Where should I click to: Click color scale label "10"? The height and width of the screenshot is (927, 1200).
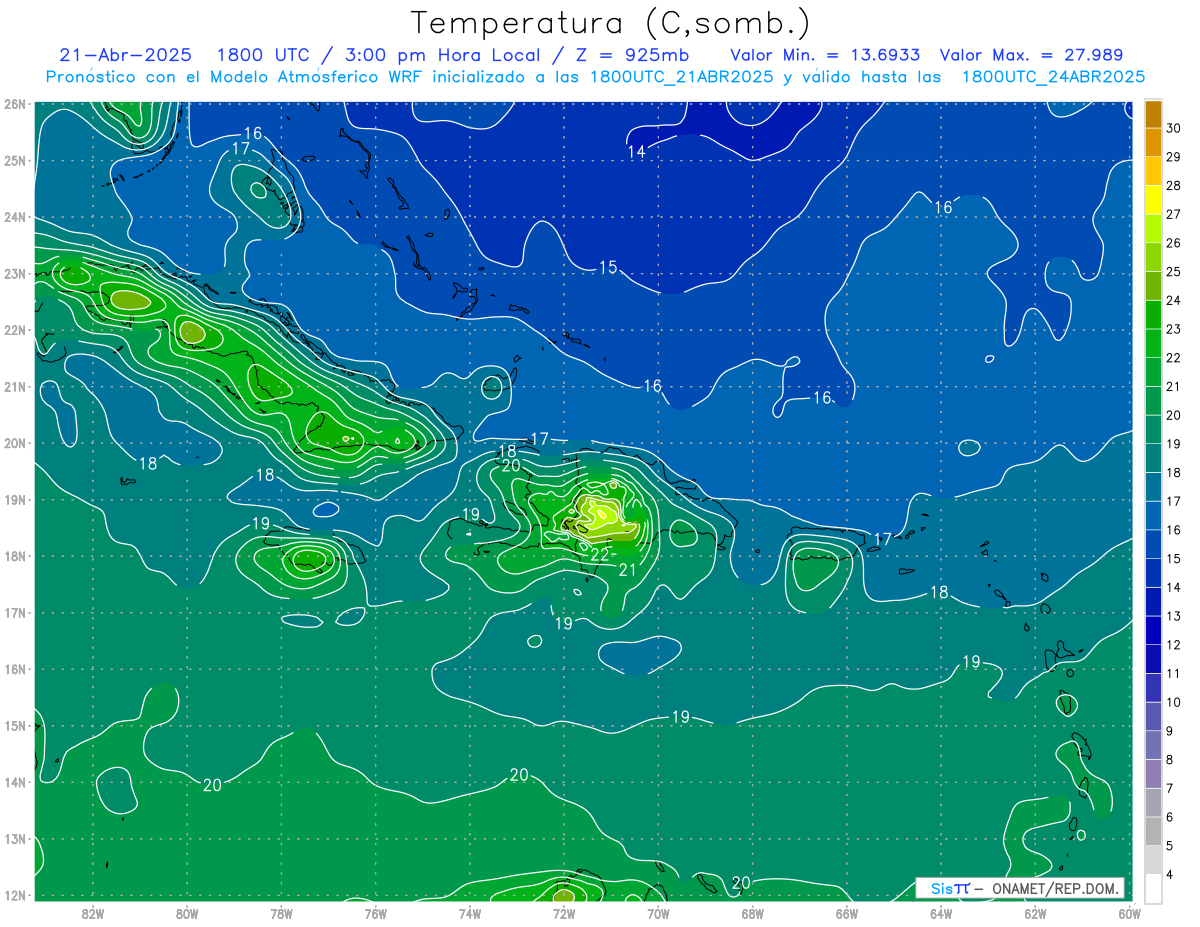coord(1174,702)
